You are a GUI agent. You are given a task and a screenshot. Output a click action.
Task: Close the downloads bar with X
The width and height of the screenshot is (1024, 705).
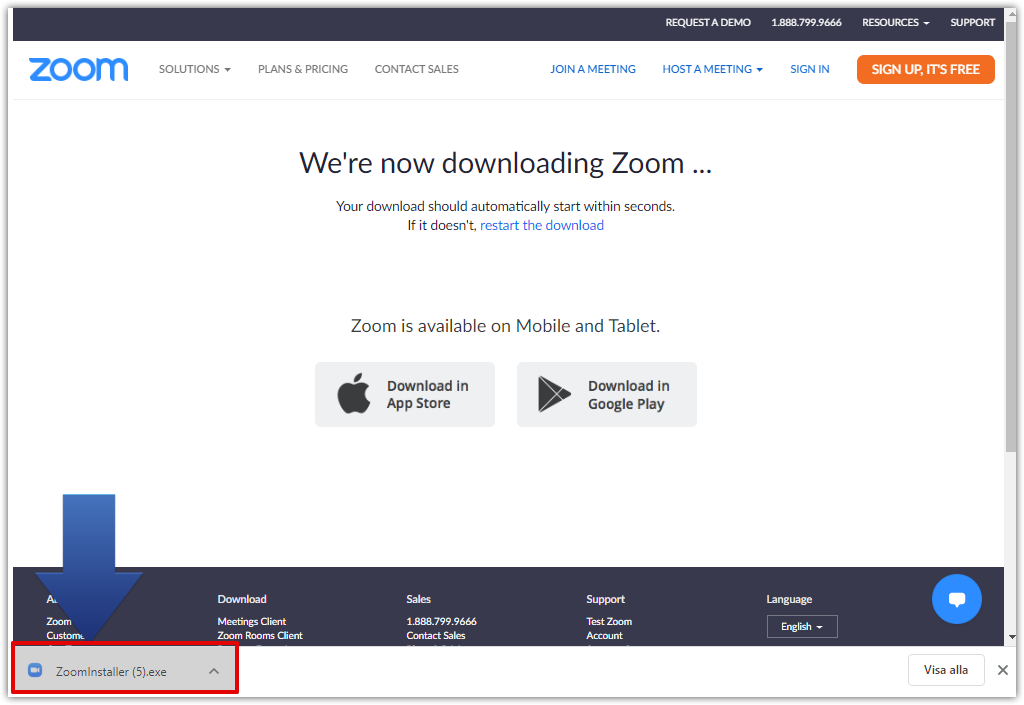1002,670
